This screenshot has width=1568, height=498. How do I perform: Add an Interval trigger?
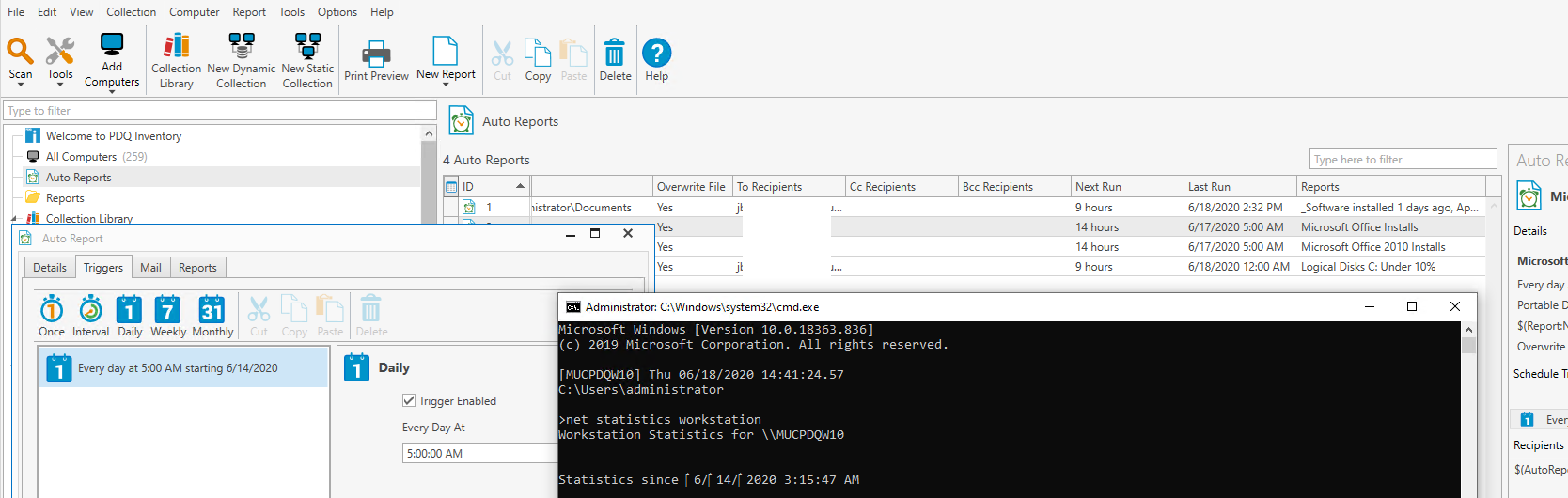pyautogui.click(x=90, y=317)
